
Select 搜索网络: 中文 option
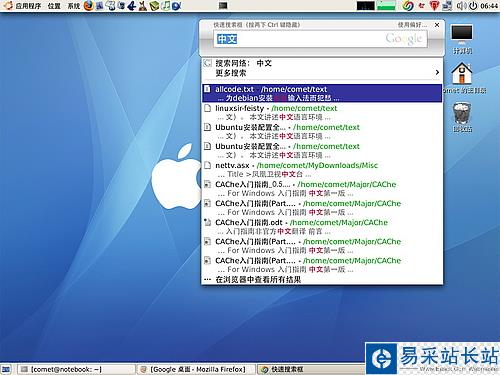322,63
